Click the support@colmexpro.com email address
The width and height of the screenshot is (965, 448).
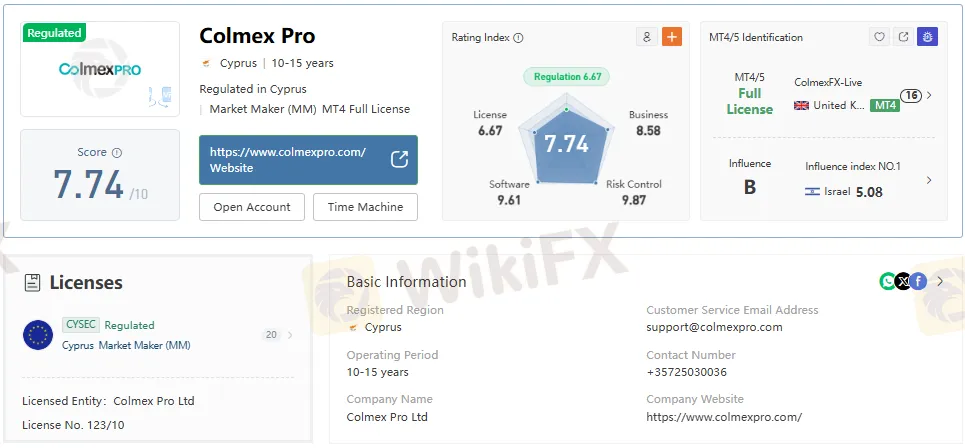click(x=715, y=327)
